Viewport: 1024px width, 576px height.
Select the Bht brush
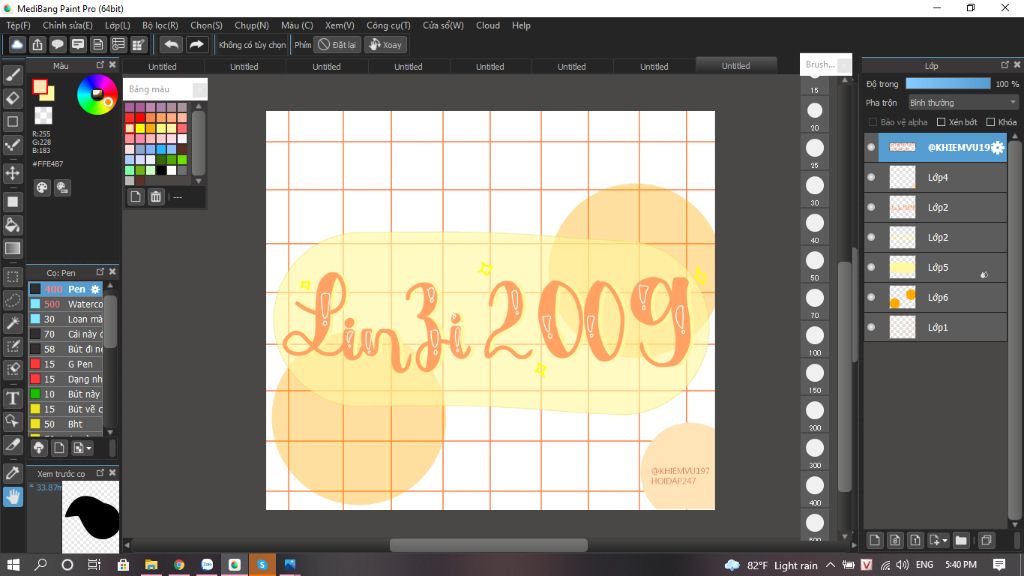click(65, 424)
